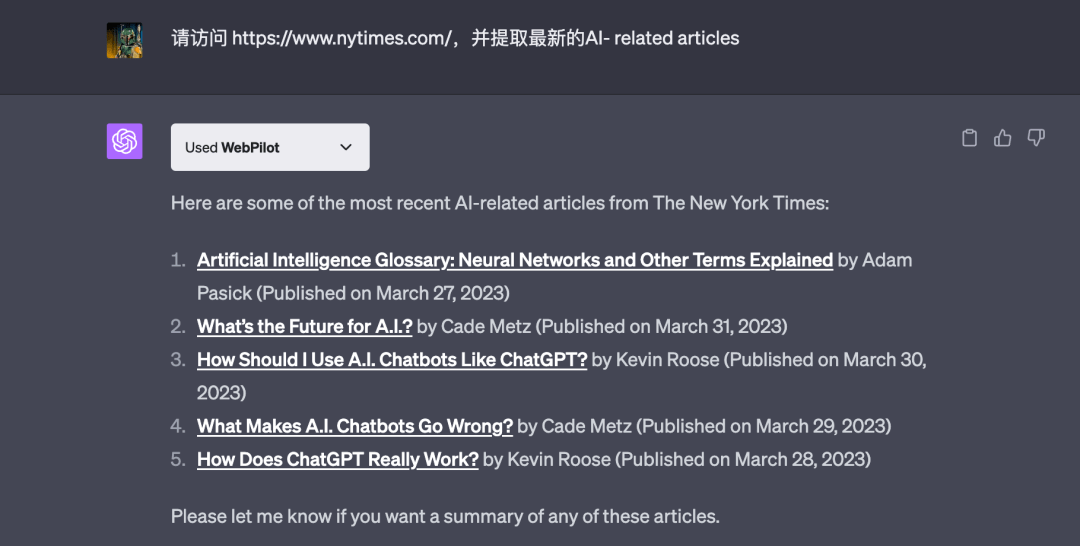This screenshot has height=546, width=1080.
Task: Open "How Does ChatGPT Really Work?" link
Action: point(338,459)
